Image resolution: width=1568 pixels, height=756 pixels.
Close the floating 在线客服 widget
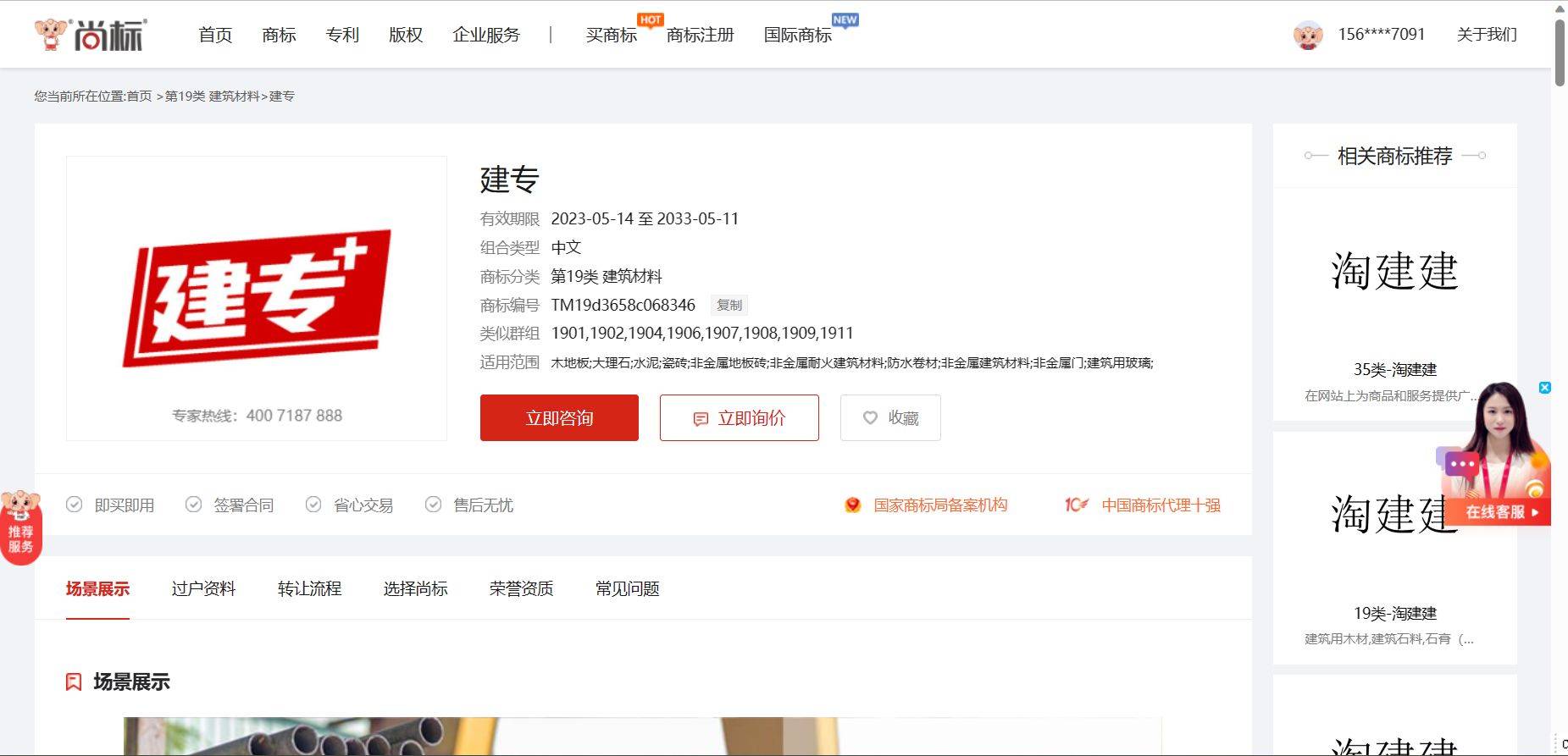pyautogui.click(x=1544, y=387)
